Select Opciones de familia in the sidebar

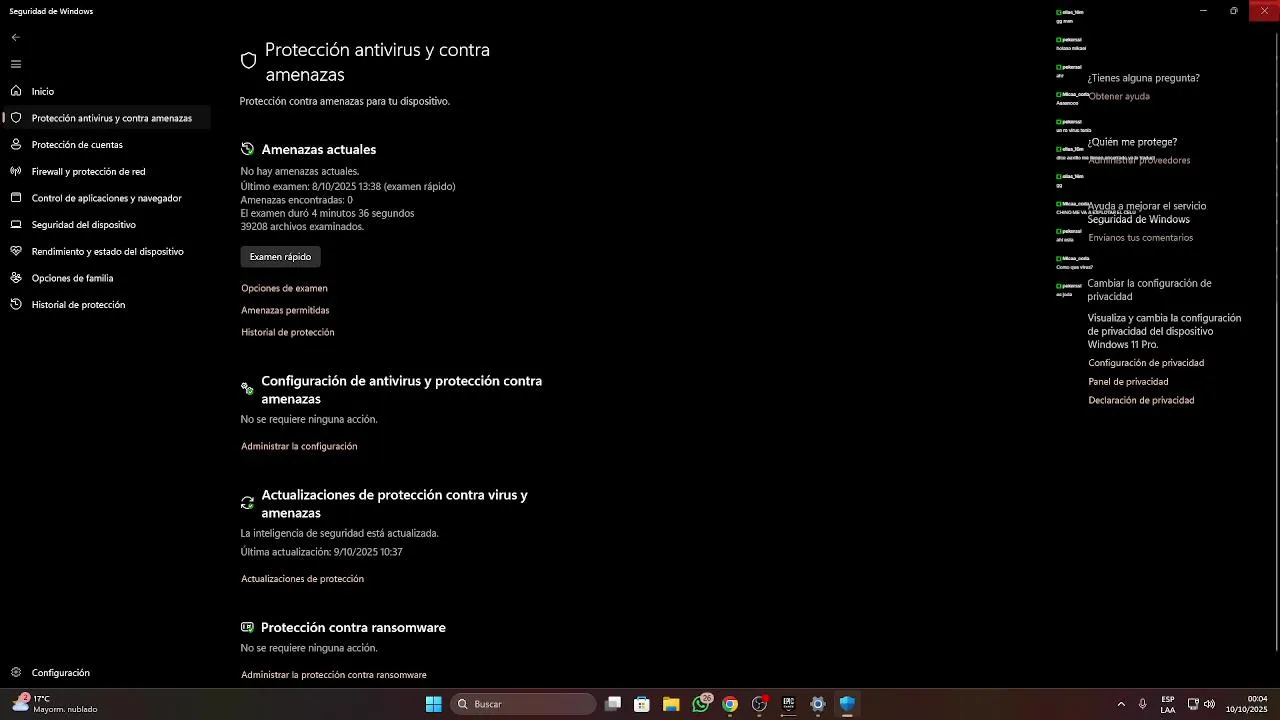[x=72, y=278]
